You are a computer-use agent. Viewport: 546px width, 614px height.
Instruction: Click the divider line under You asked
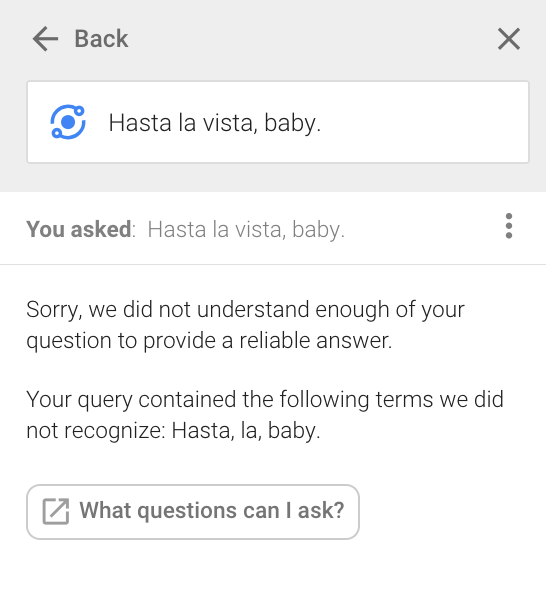pos(273,264)
